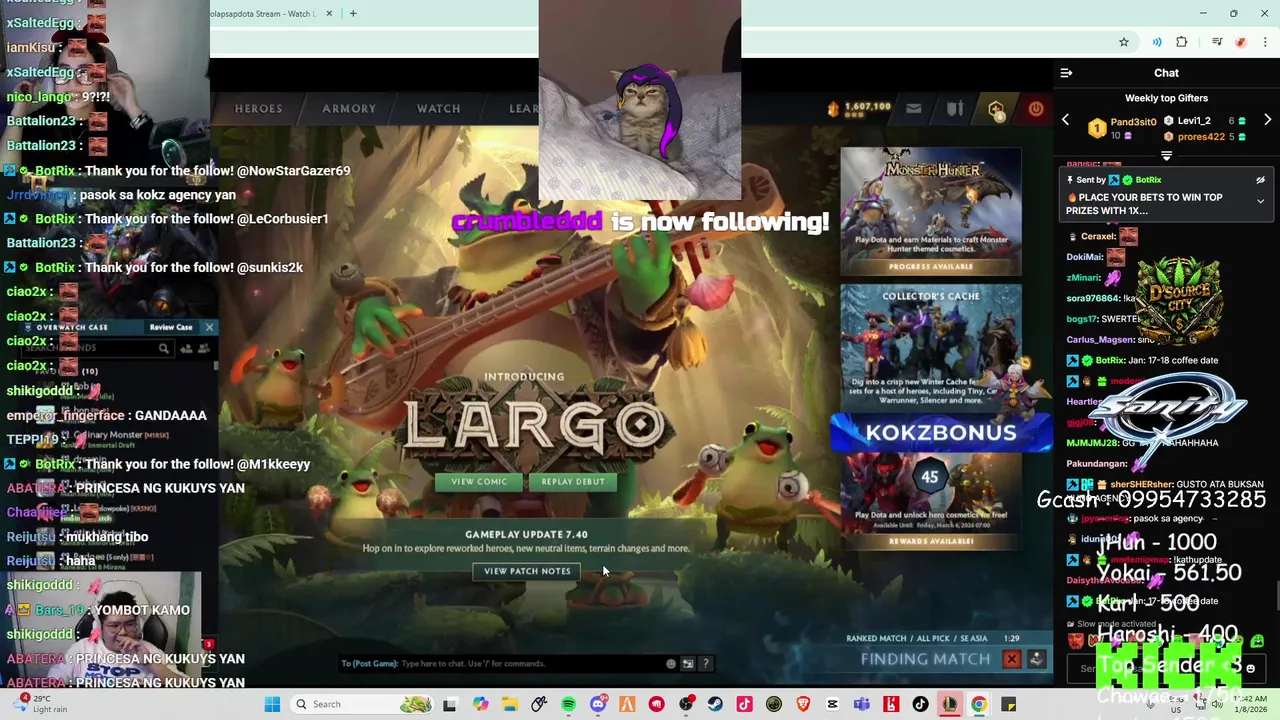The width and height of the screenshot is (1280, 720).
Task: Click the Windows taskbar Search box
Action: [x=364, y=704]
